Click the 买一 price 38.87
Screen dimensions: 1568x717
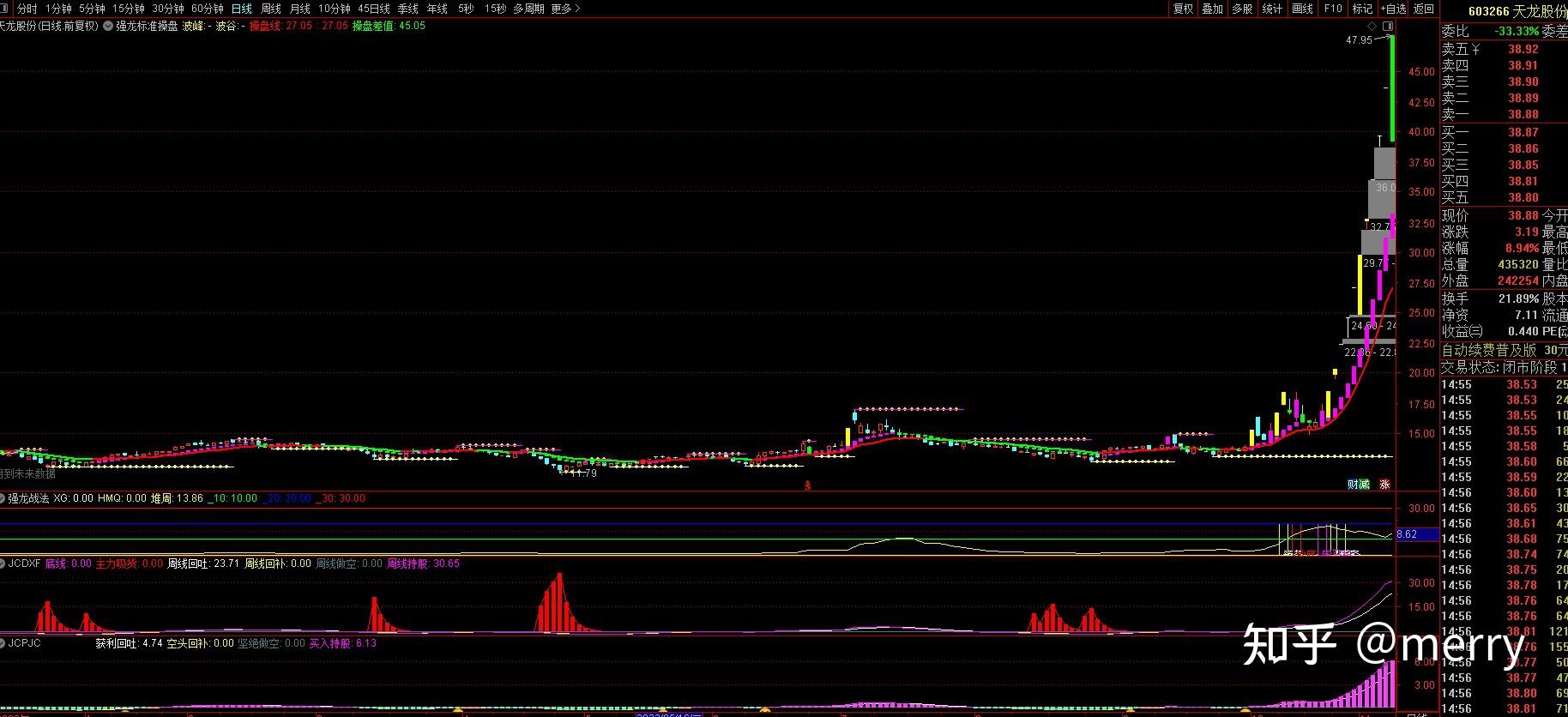coord(1523,132)
